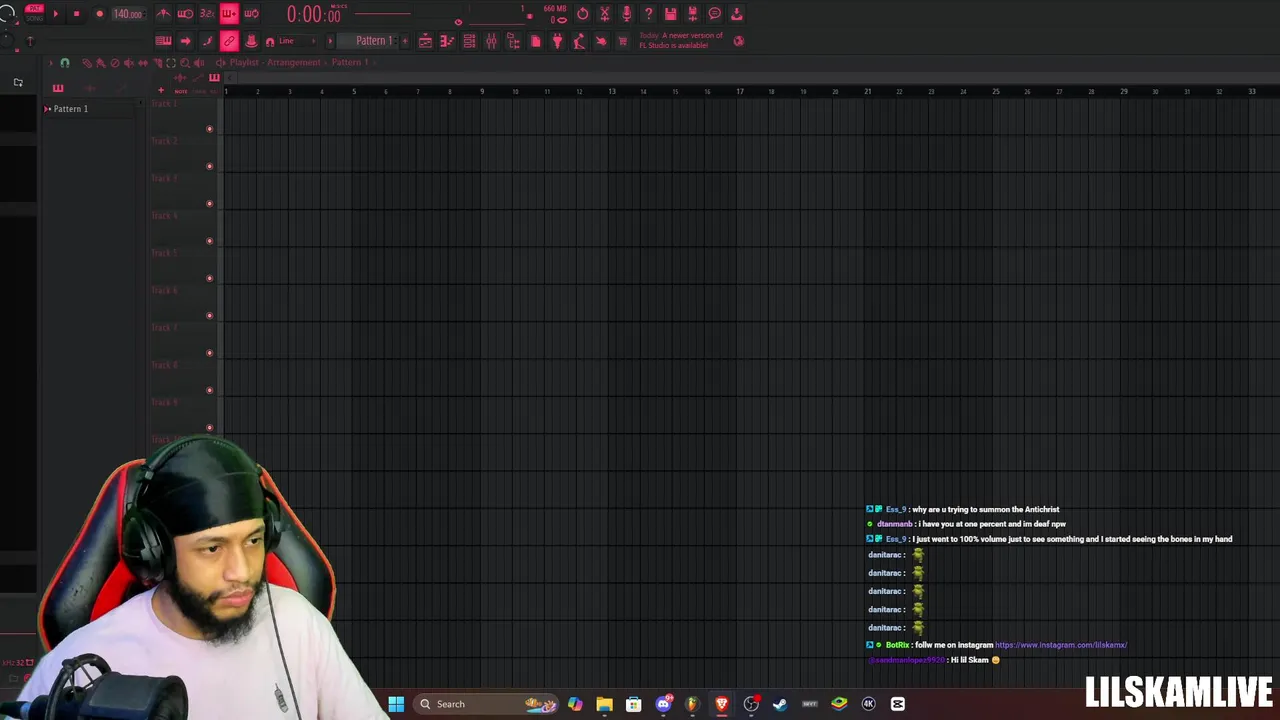Open the Pattern 1 selector
Viewport: 1280px width, 720px height.
(368, 41)
